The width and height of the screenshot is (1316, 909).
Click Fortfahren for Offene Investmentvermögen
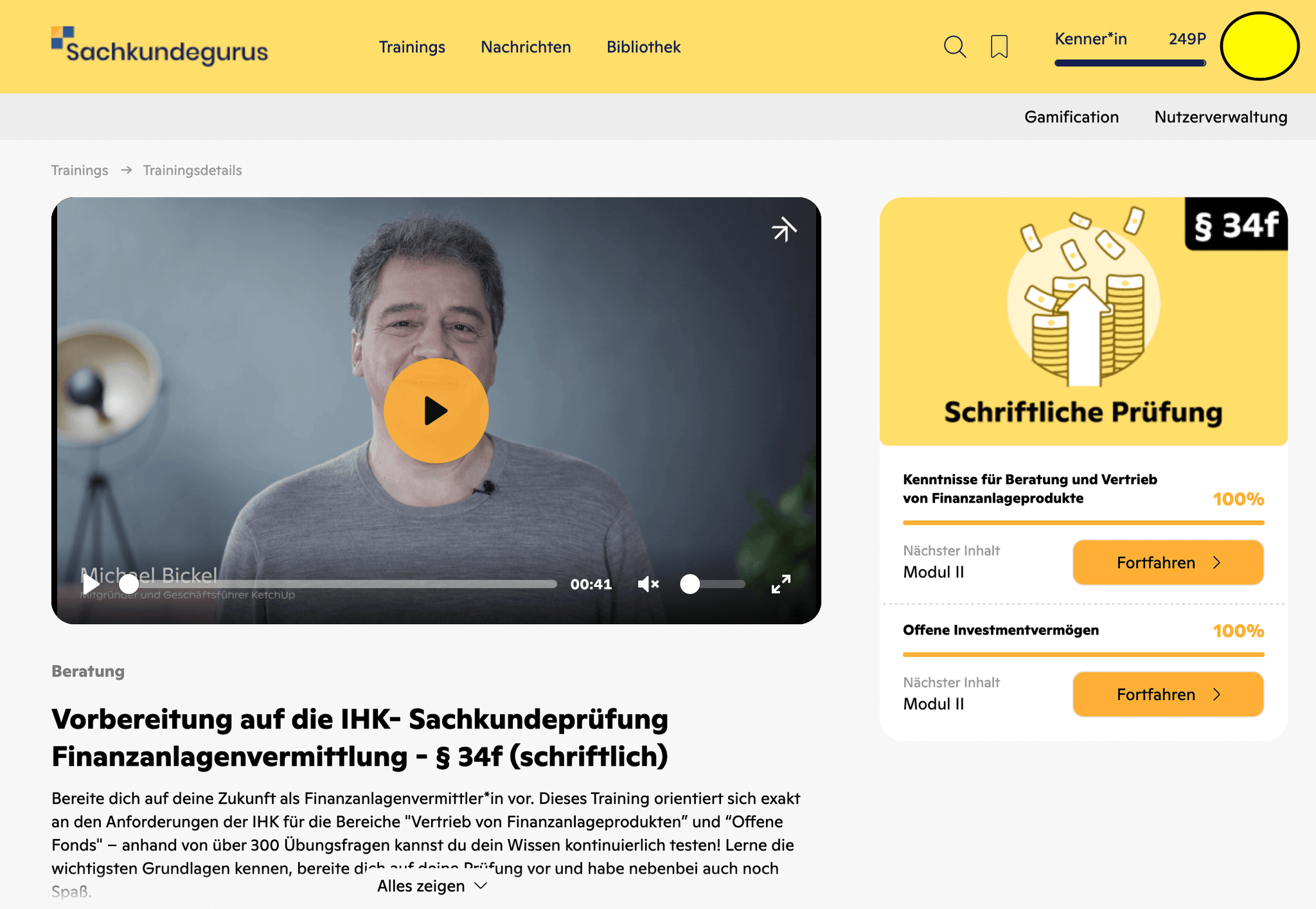click(x=1168, y=694)
